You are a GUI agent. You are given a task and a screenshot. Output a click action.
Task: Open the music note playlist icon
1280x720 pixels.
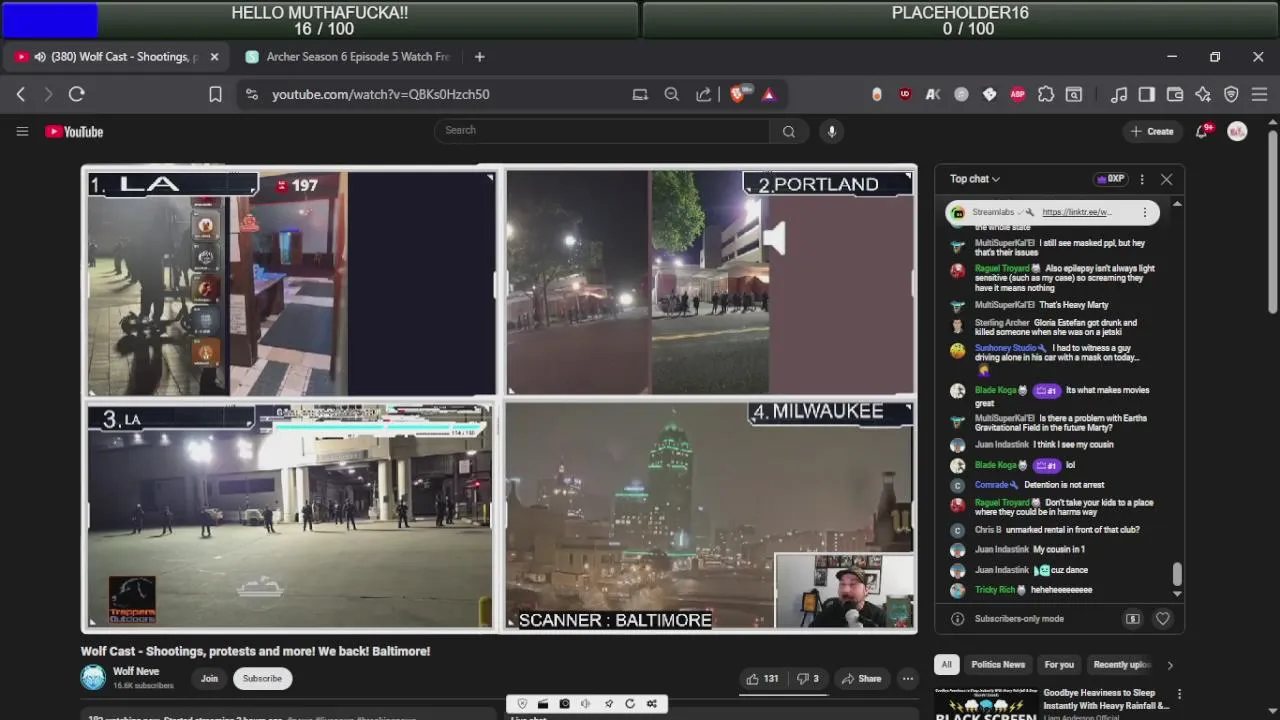pos(1119,94)
